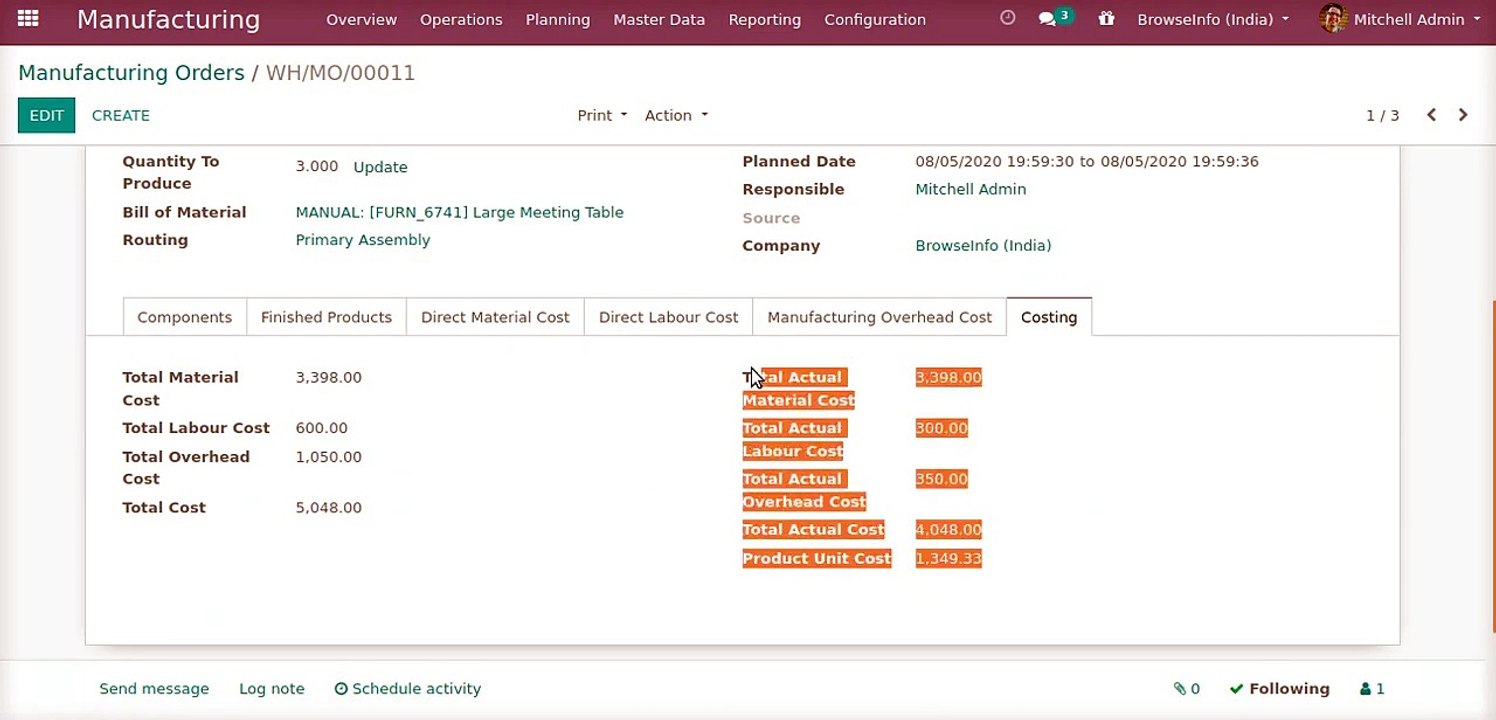The width and height of the screenshot is (1496, 720).
Task: Open Mitchell Admin responsible link
Action: point(970,189)
